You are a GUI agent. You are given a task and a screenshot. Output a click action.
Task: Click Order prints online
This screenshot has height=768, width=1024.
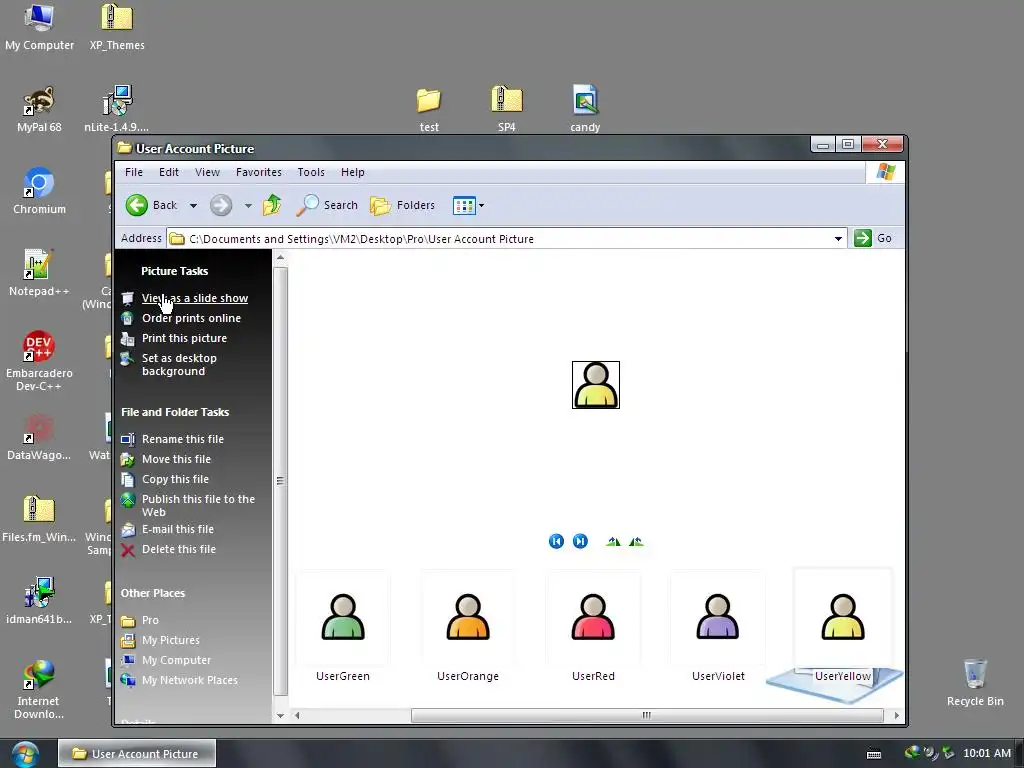tap(191, 318)
